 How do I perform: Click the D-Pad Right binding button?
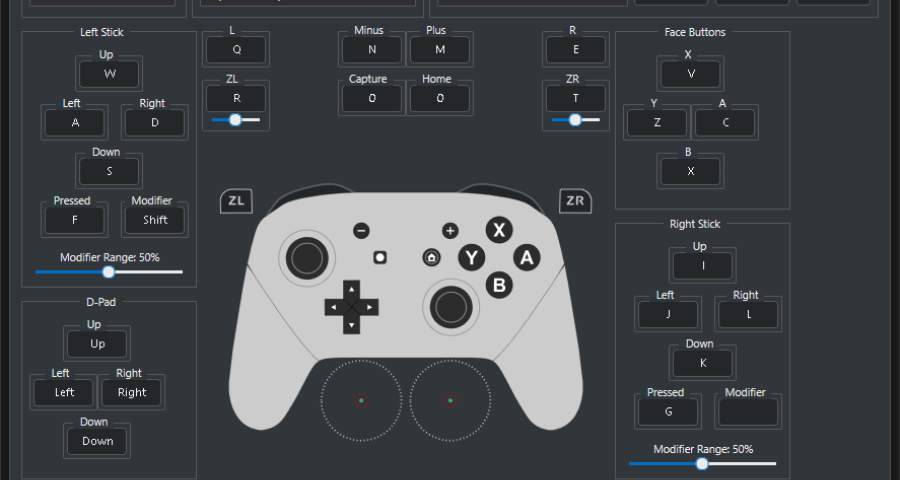click(132, 393)
